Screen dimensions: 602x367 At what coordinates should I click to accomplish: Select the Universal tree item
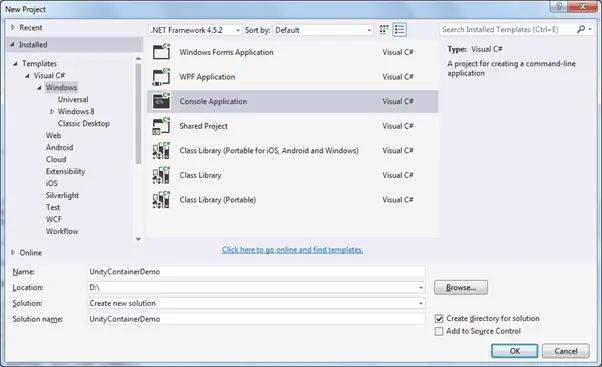[x=73, y=99]
